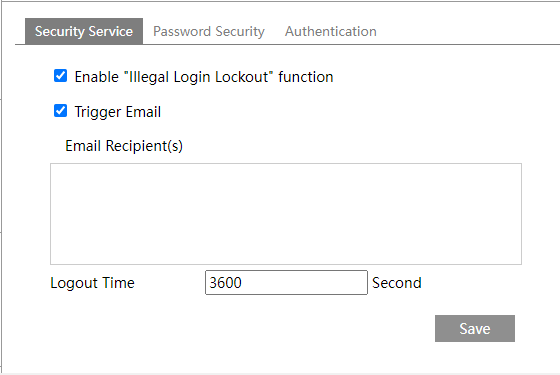The height and width of the screenshot is (375, 560).
Task: Place cursor after the 3600 value
Action: click(x=244, y=282)
